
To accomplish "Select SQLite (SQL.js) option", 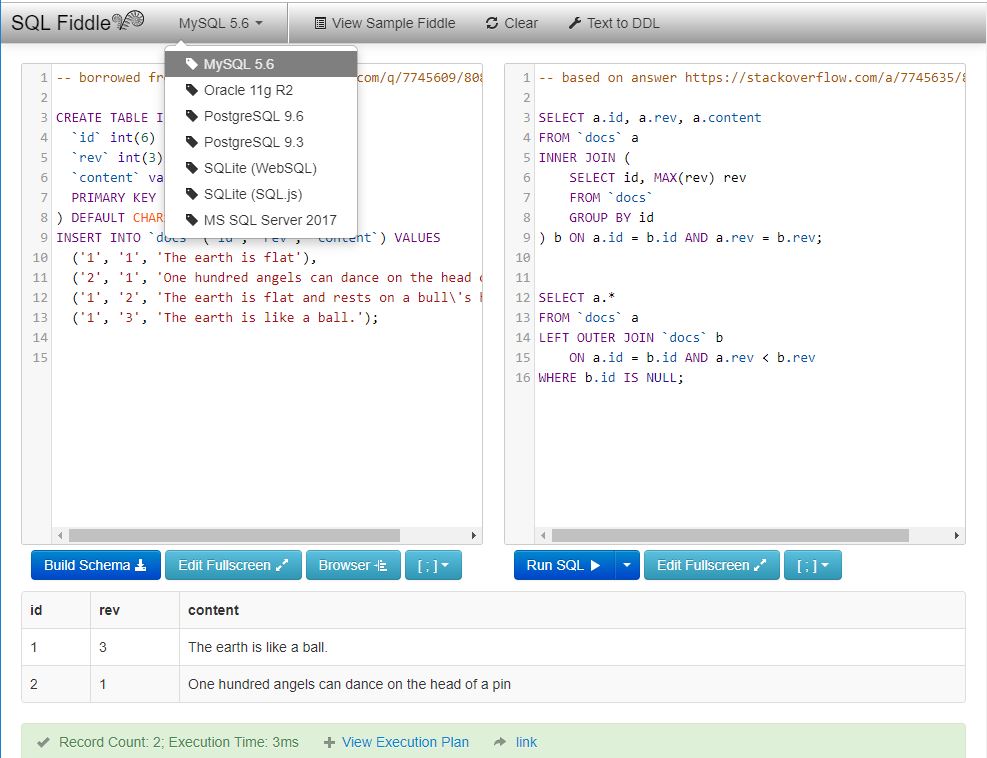I will 261,194.
